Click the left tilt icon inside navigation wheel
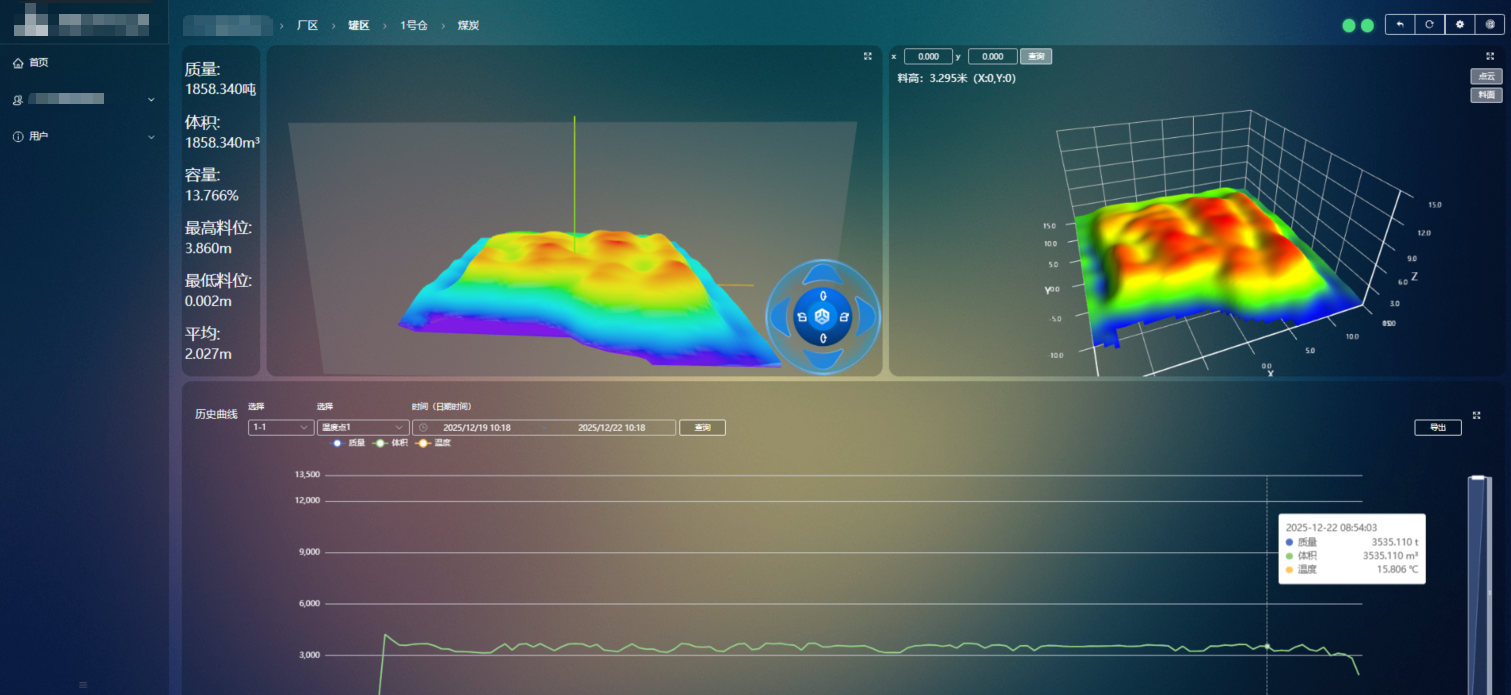This screenshot has height=695, width=1511. (802, 317)
